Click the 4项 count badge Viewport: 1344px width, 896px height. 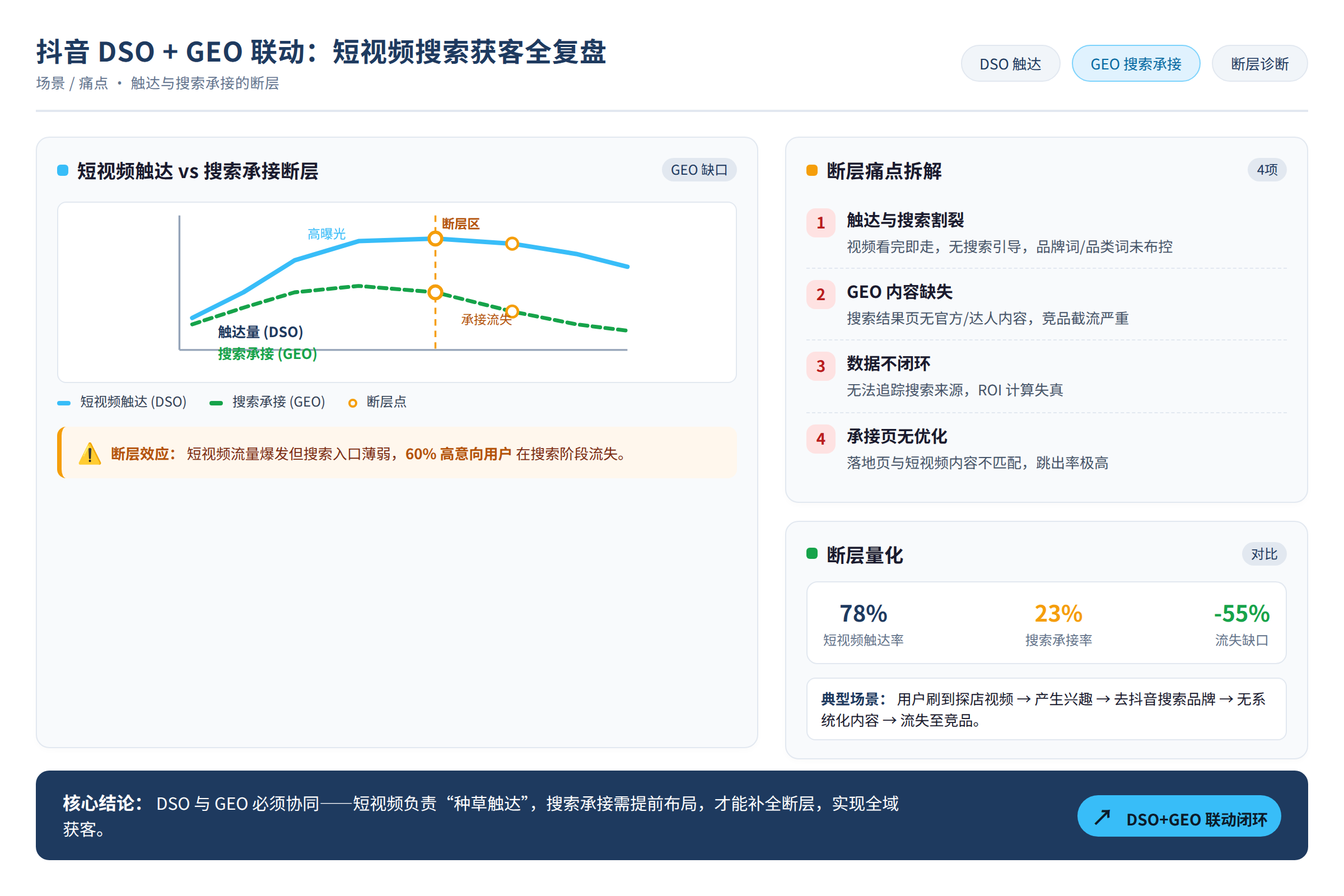pos(1267,170)
